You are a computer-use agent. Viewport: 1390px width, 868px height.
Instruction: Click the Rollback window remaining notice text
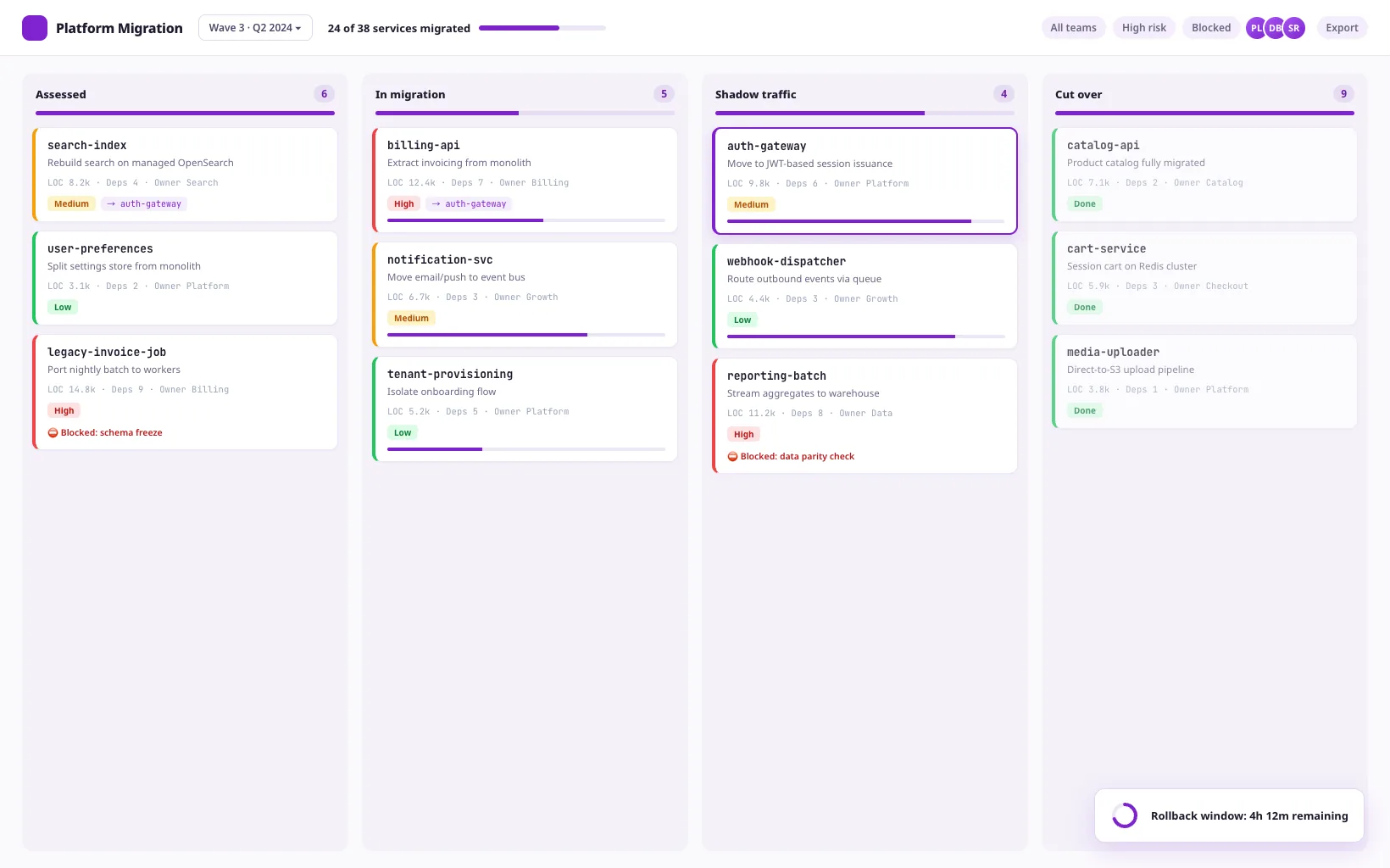pos(1249,815)
